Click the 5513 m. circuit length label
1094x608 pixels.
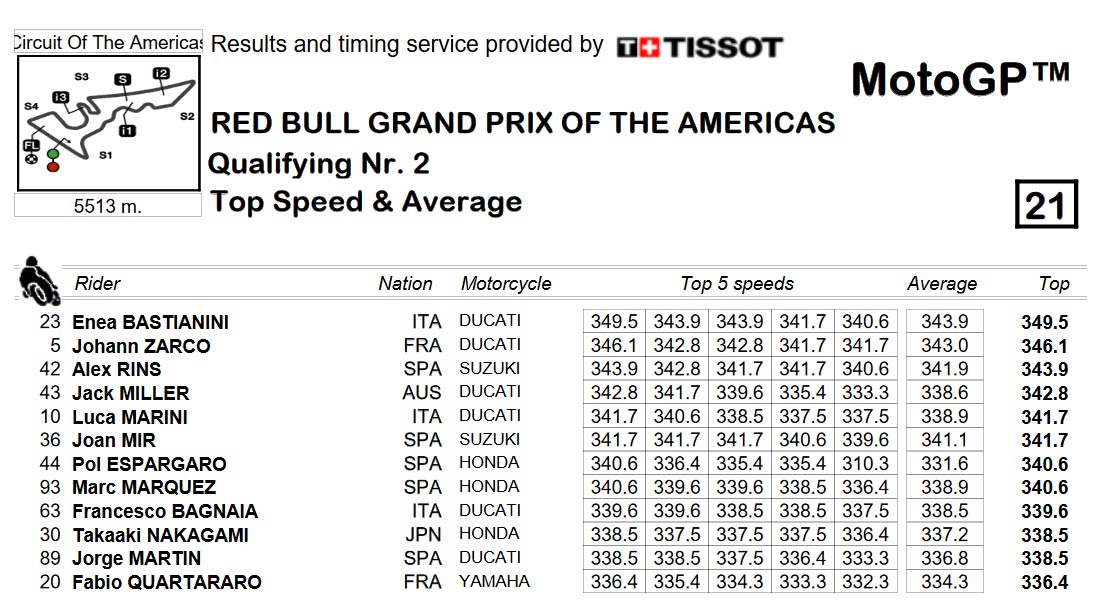tap(108, 207)
